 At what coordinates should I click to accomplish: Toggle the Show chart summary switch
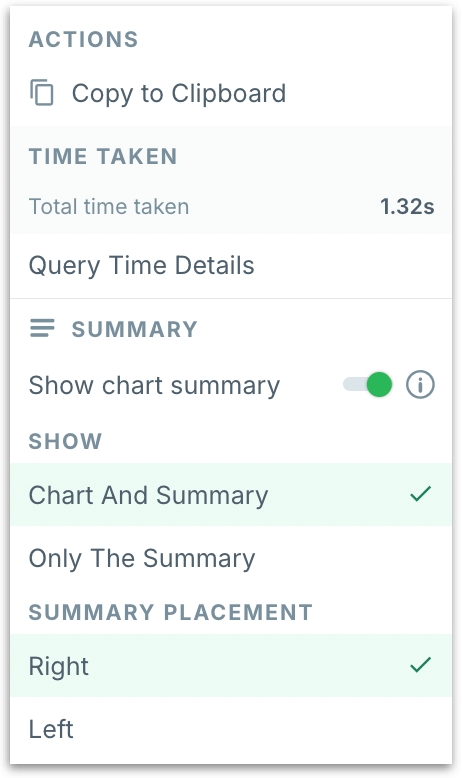click(367, 385)
